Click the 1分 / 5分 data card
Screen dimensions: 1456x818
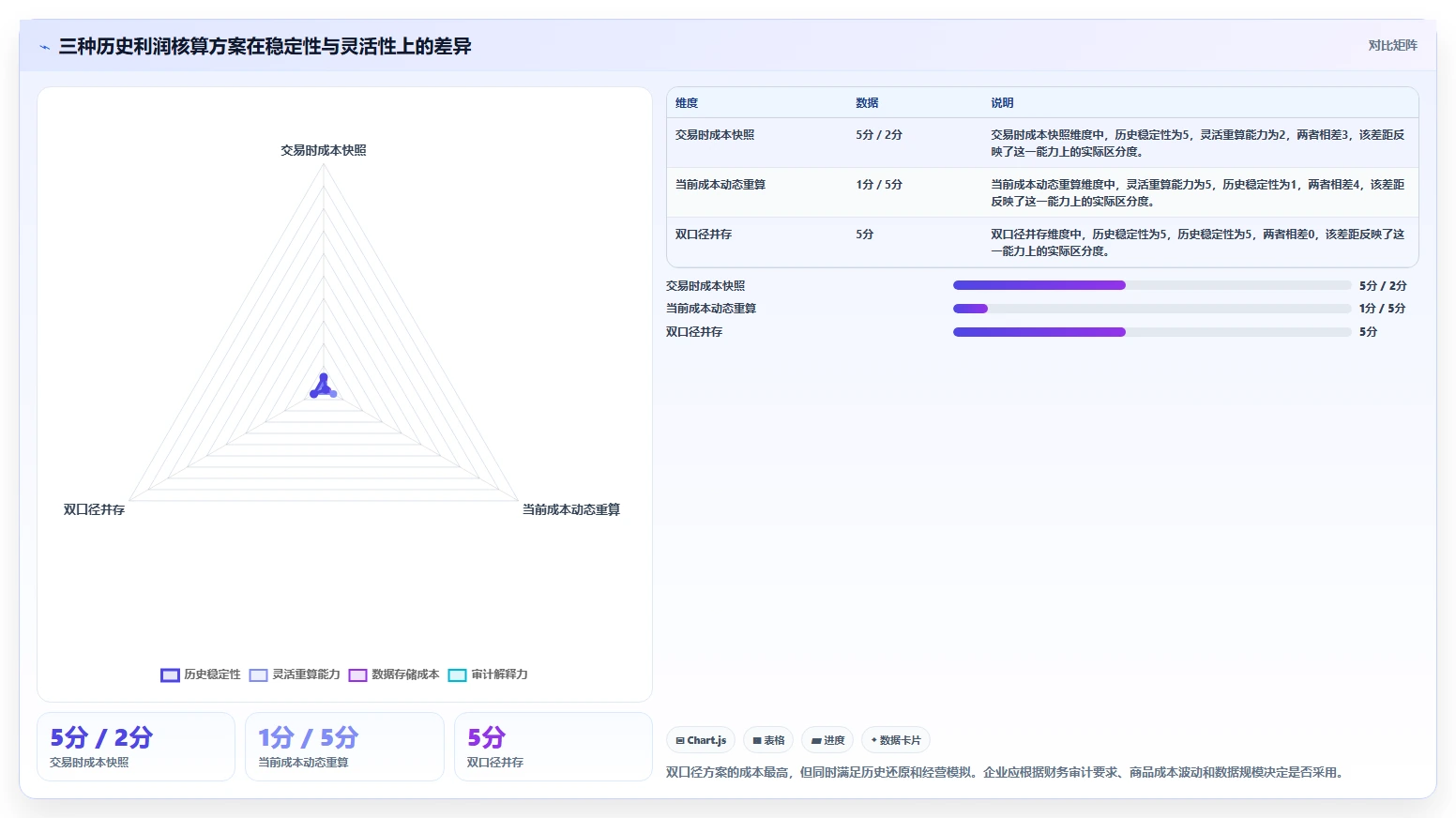[344, 747]
